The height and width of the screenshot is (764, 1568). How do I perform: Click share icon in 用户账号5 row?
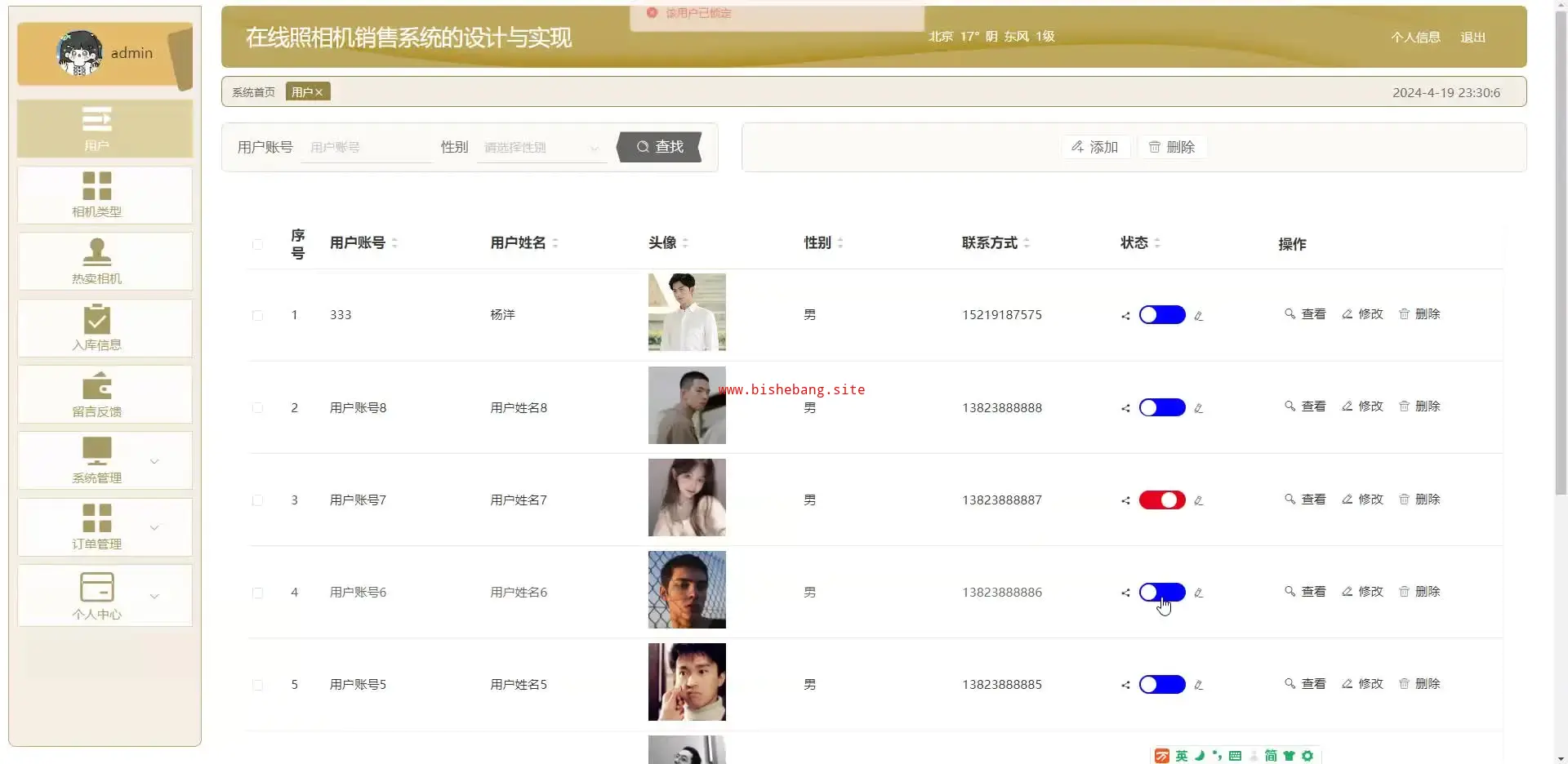pyautogui.click(x=1125, y=685)
